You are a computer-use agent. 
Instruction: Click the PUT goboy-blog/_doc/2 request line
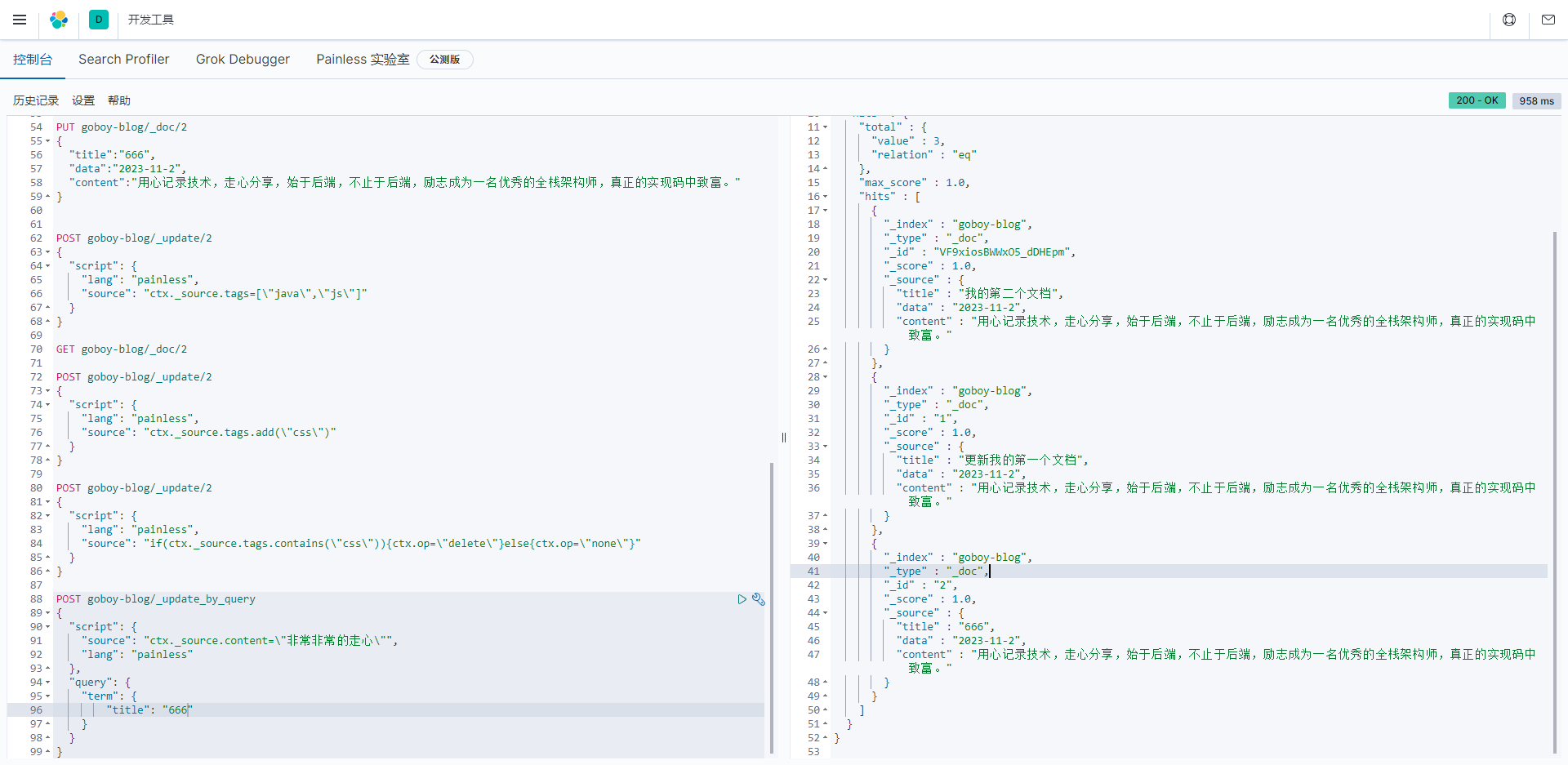click(122, 127)
